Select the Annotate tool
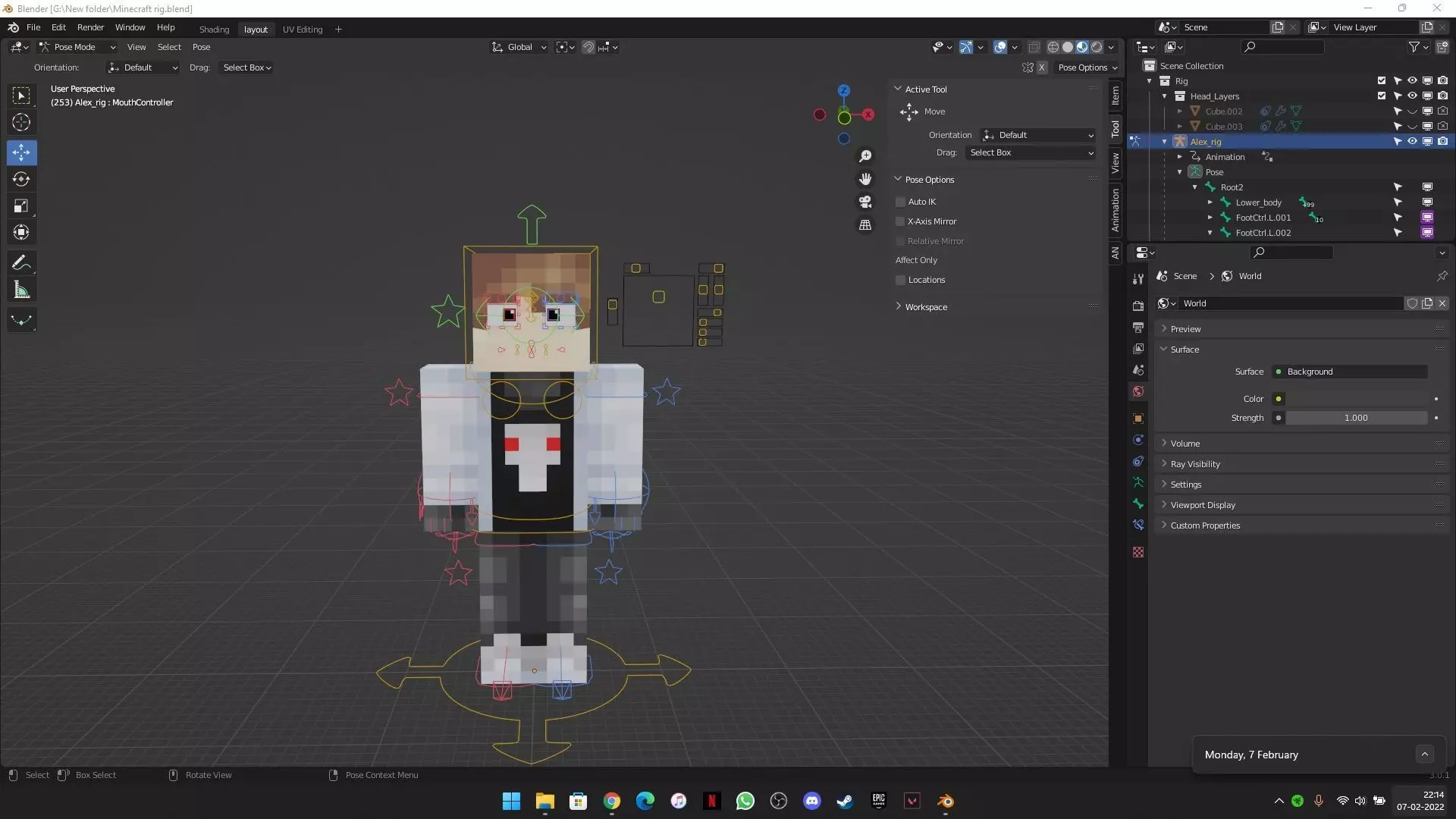This screenshot has width=1456, height=819. 21,263
